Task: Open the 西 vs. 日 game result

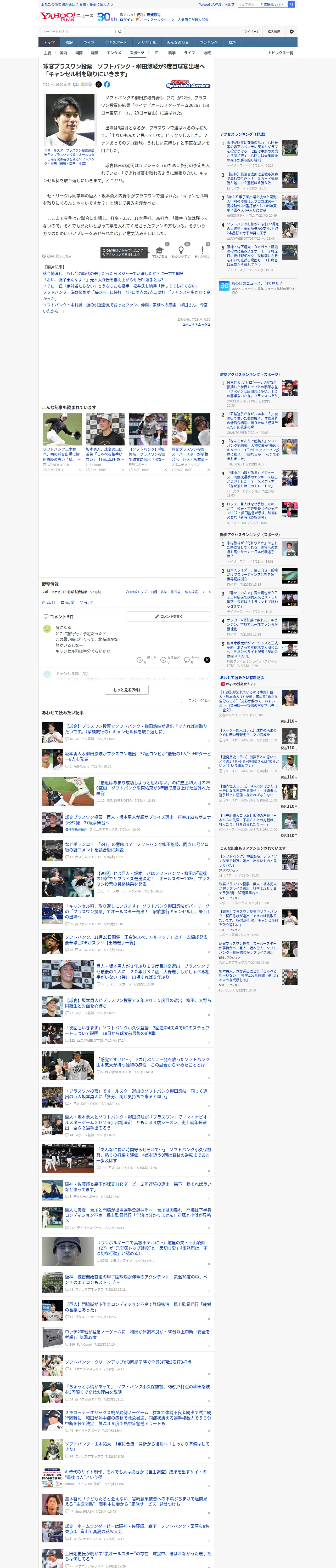Action: 48,603
